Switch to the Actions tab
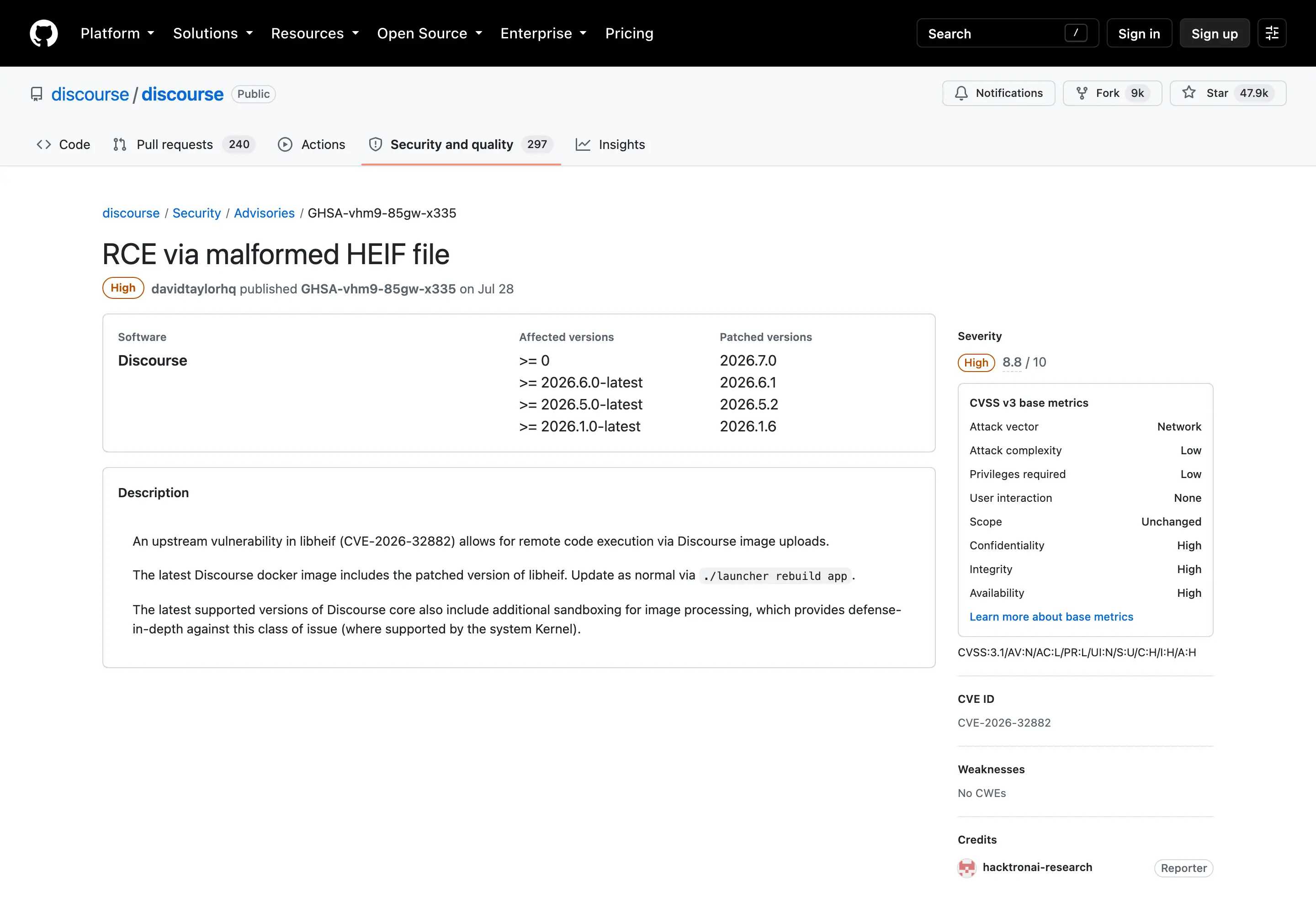This screenshot has height=914, width=1316. (x=312, y=144)
